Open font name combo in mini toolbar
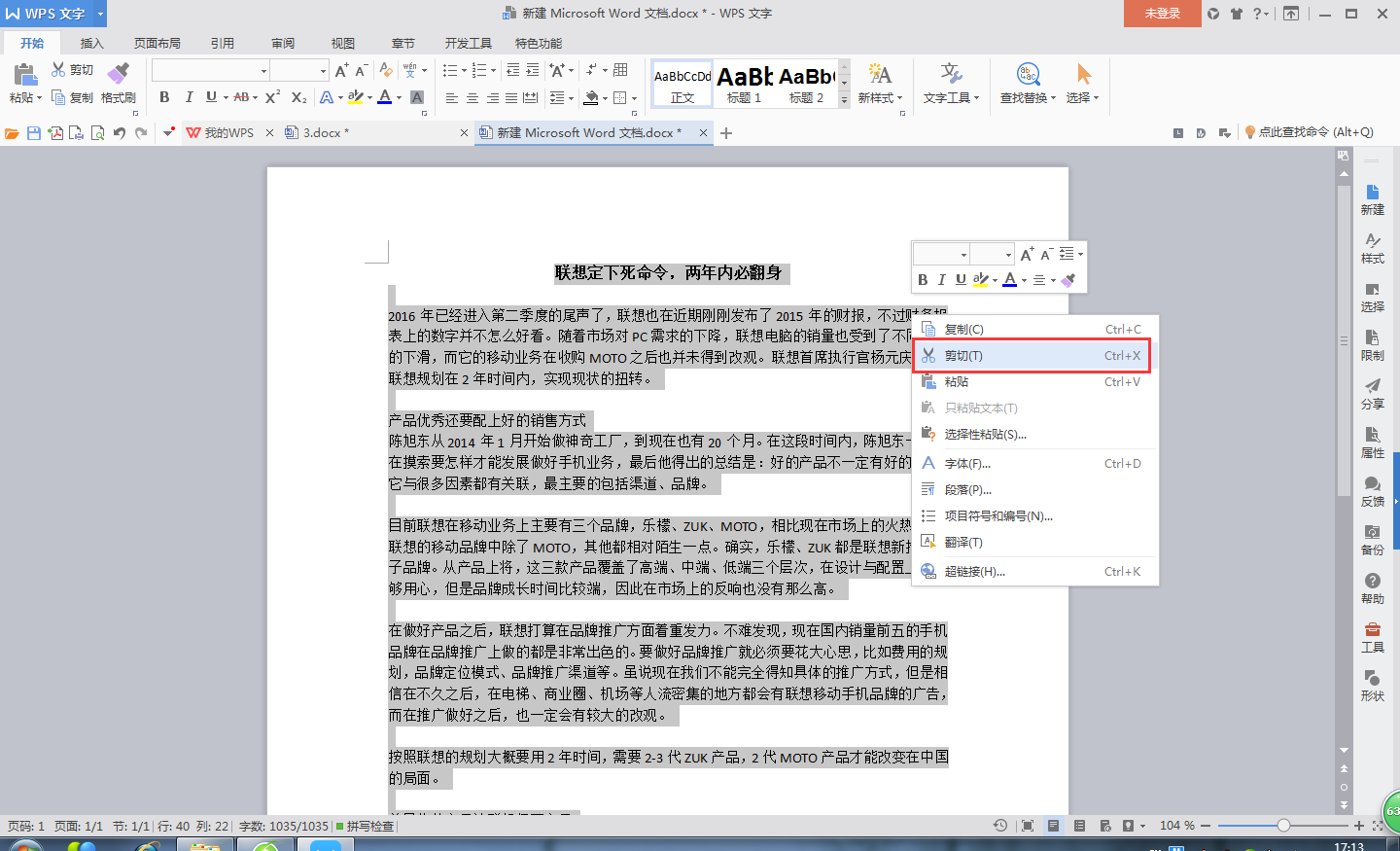The width and height of the screenshot is (1400, 851). point(942,254)
